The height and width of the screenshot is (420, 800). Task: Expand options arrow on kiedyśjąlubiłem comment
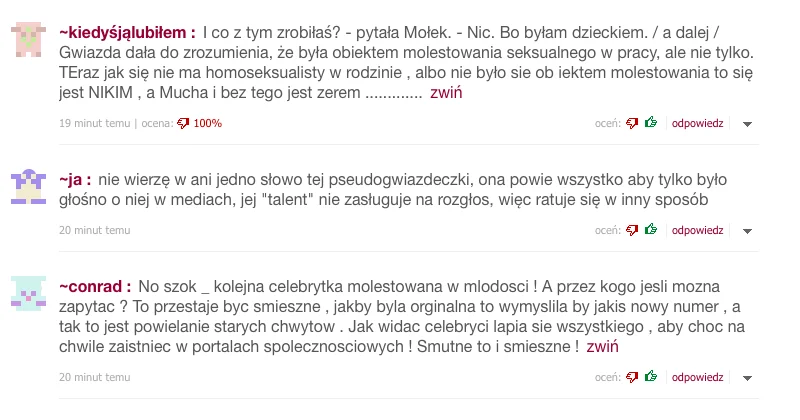tap(747, 124)
